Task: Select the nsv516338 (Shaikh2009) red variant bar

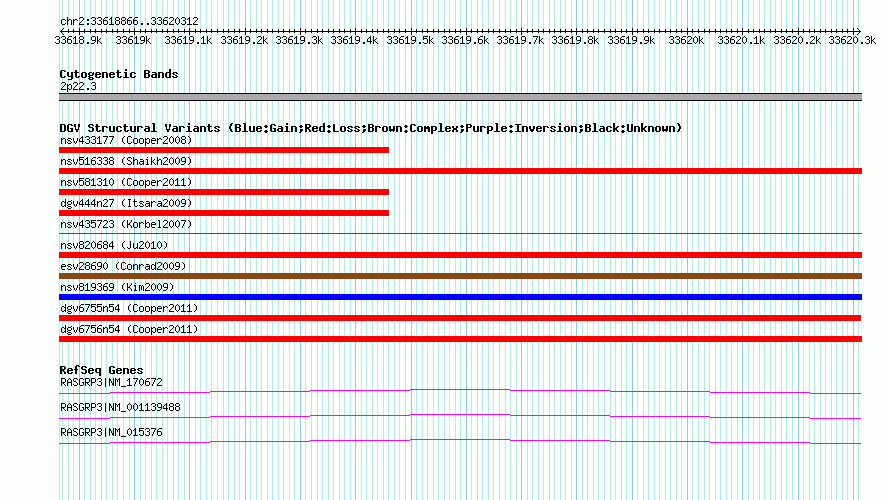Action: point(460,171)
